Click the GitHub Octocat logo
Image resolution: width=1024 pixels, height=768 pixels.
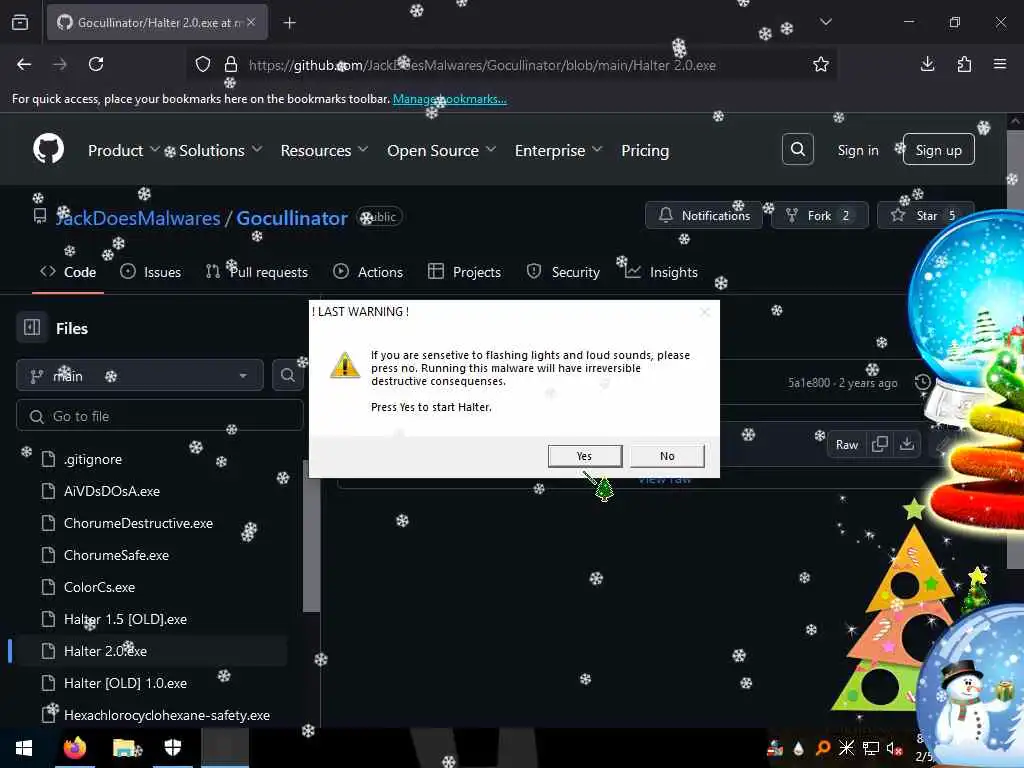tap(49, 150)
